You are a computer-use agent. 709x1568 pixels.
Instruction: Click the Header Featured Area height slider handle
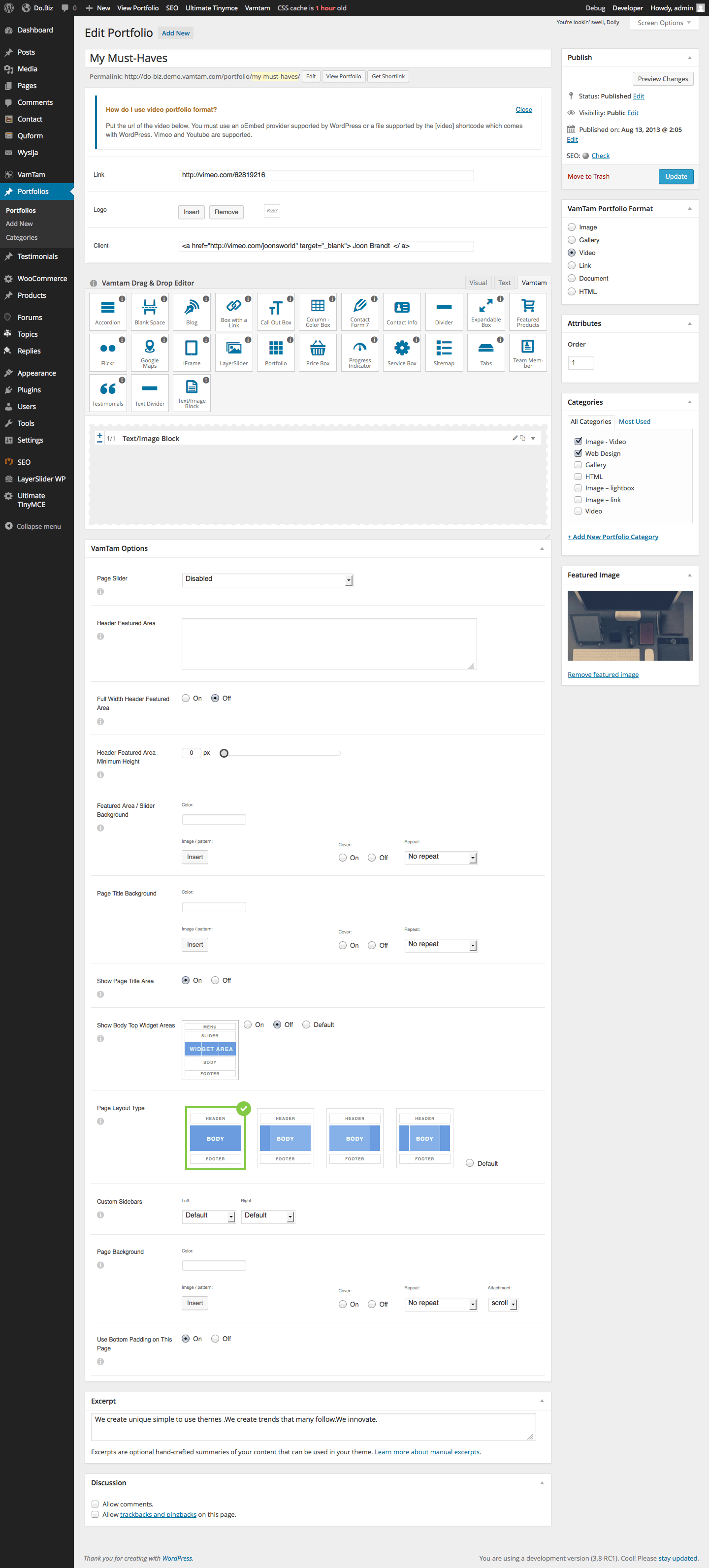(224, 754)
